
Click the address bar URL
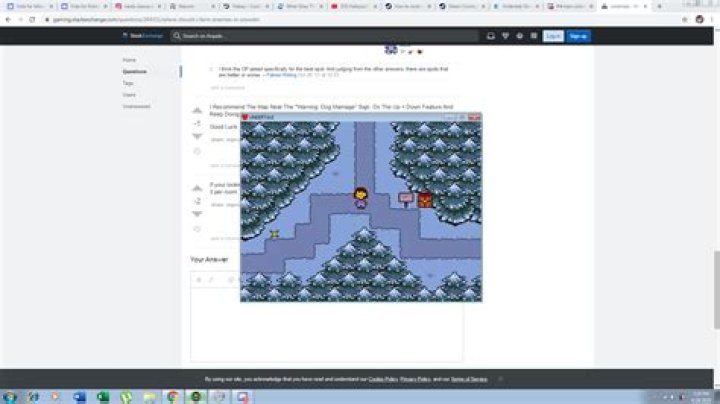point(156,20)
